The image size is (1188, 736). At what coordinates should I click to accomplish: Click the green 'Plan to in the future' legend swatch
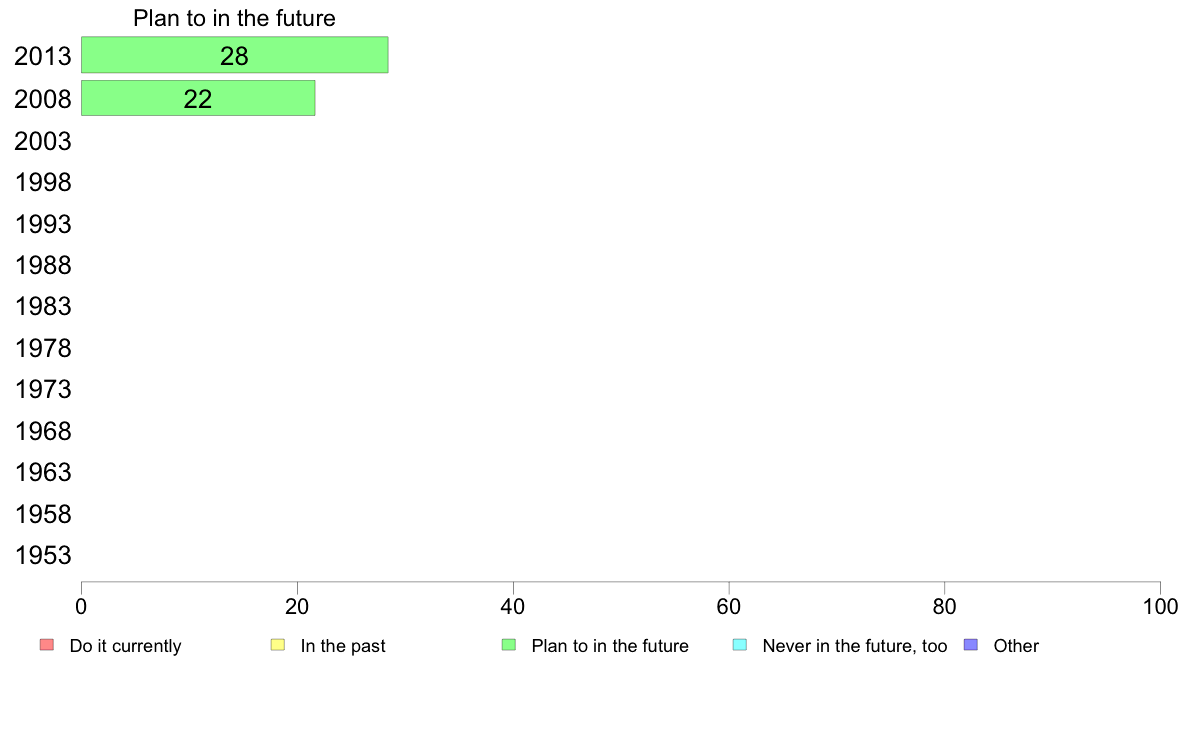click(509, 645)
